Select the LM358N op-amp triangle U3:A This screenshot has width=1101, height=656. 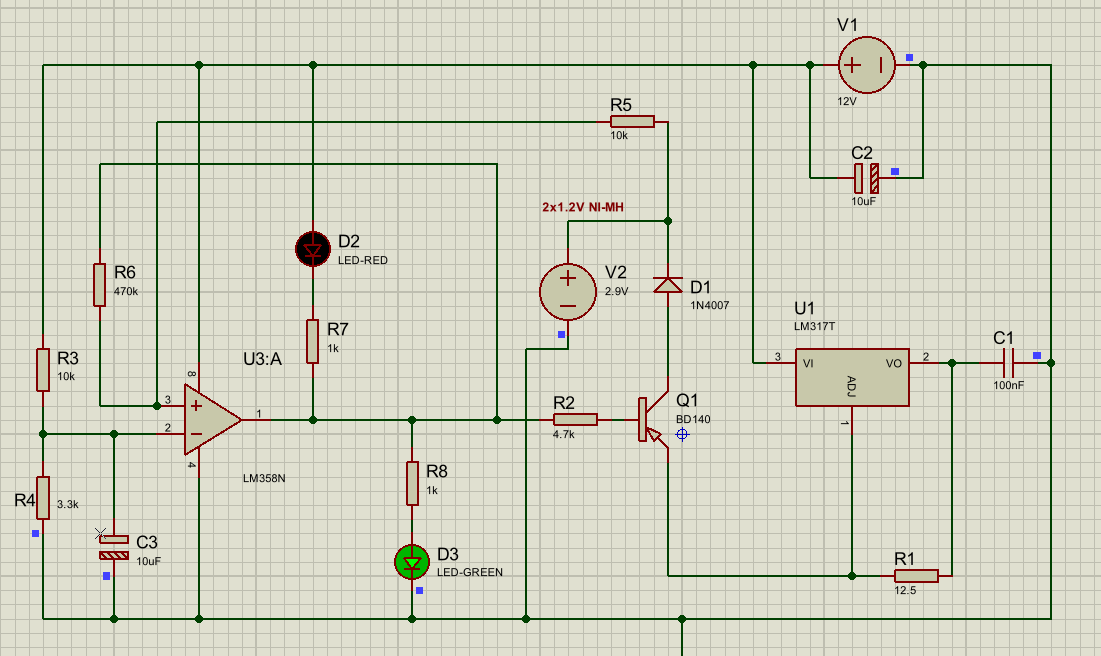(x=210, y=420)
